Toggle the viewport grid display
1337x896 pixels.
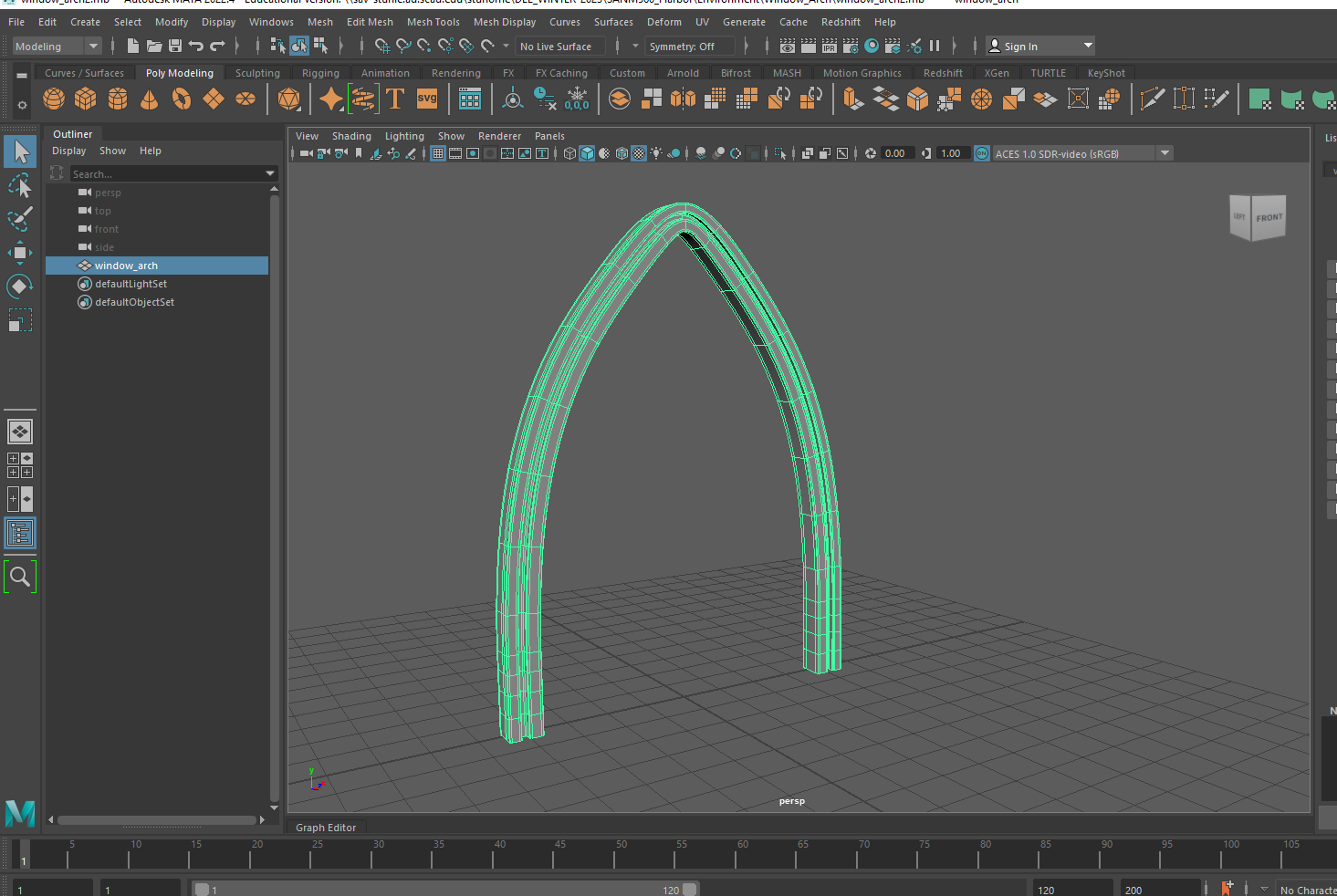(x=438, y=153)
